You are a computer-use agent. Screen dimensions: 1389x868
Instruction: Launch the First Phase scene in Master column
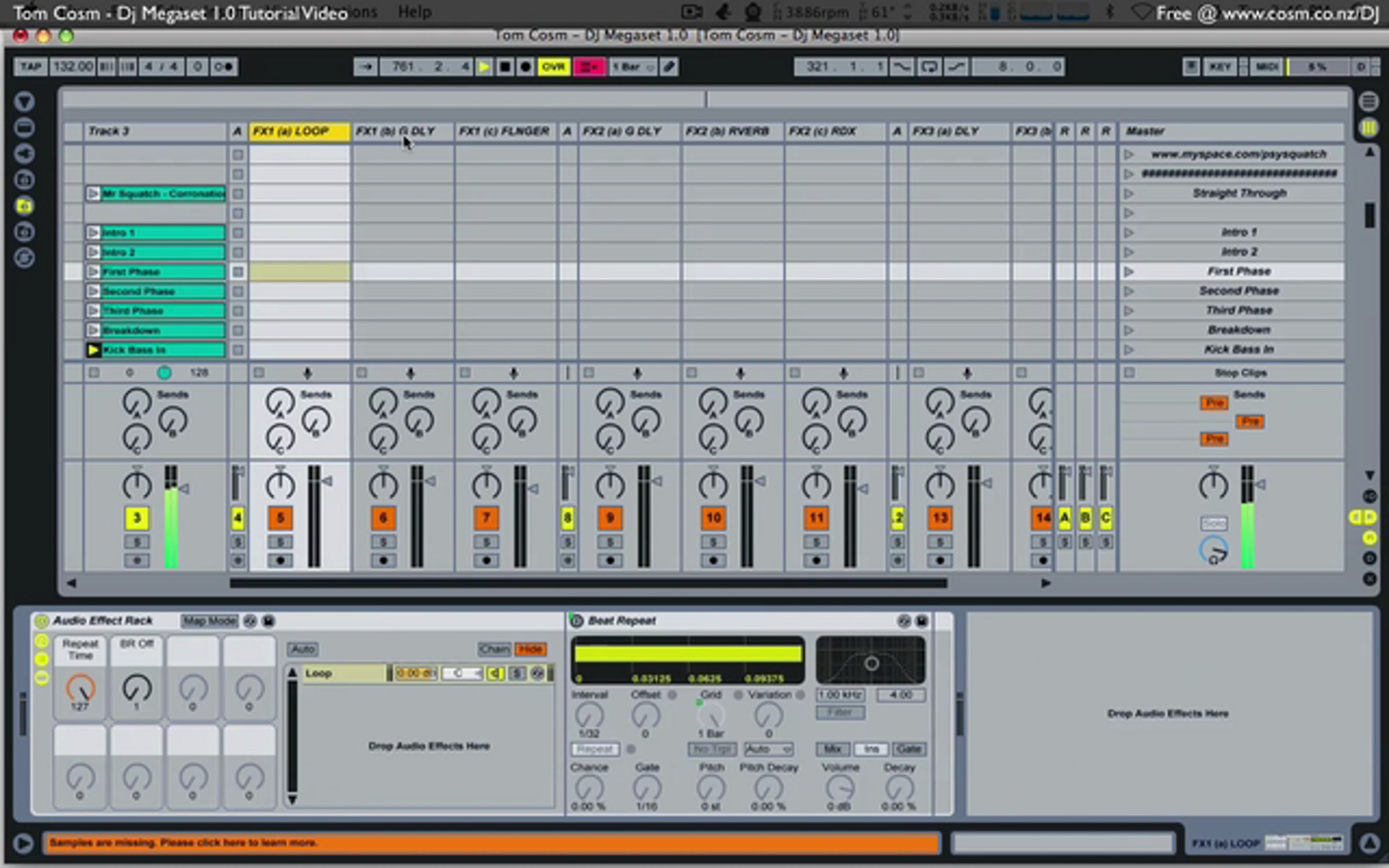[x=1129, y=271]
